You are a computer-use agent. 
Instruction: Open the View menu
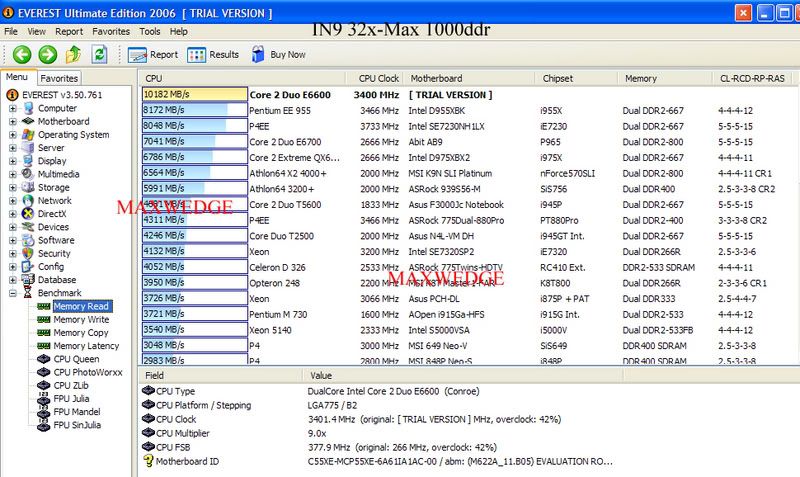pyautogui.click(x=36, y=31)
